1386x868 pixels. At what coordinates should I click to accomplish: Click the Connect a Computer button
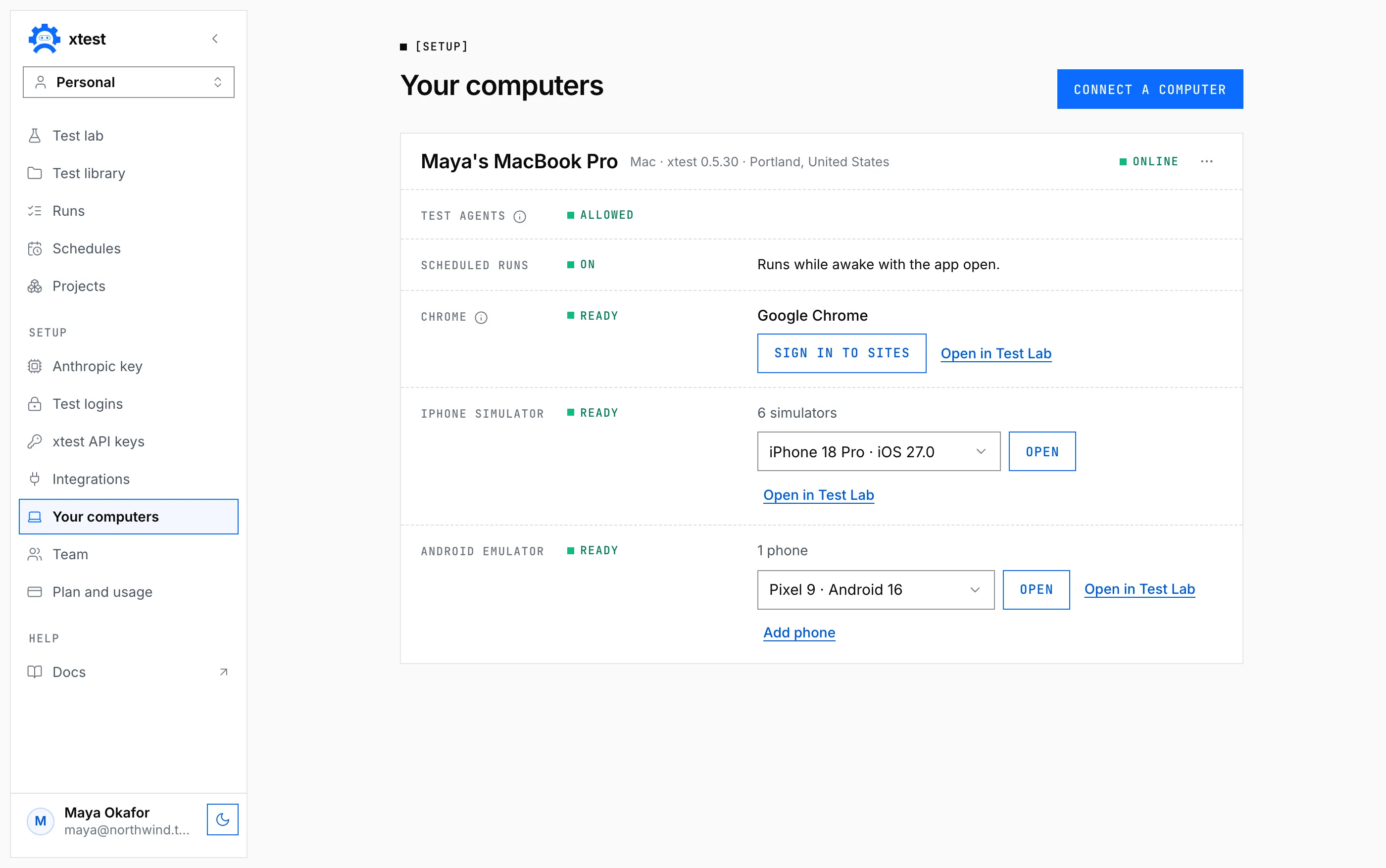[1150, 89]
